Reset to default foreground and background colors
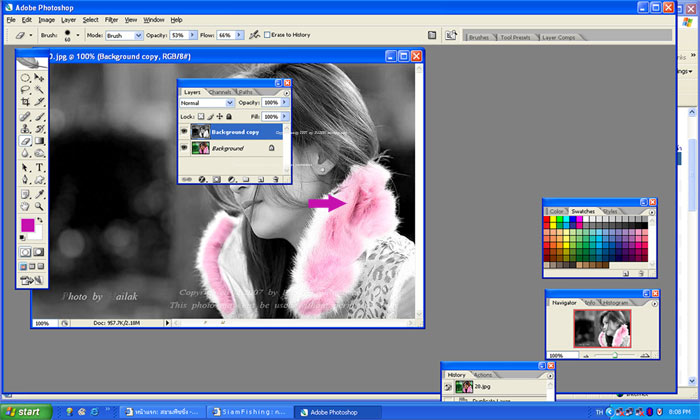The width and height of the screenshot is (700, 420). pos(22,237)
